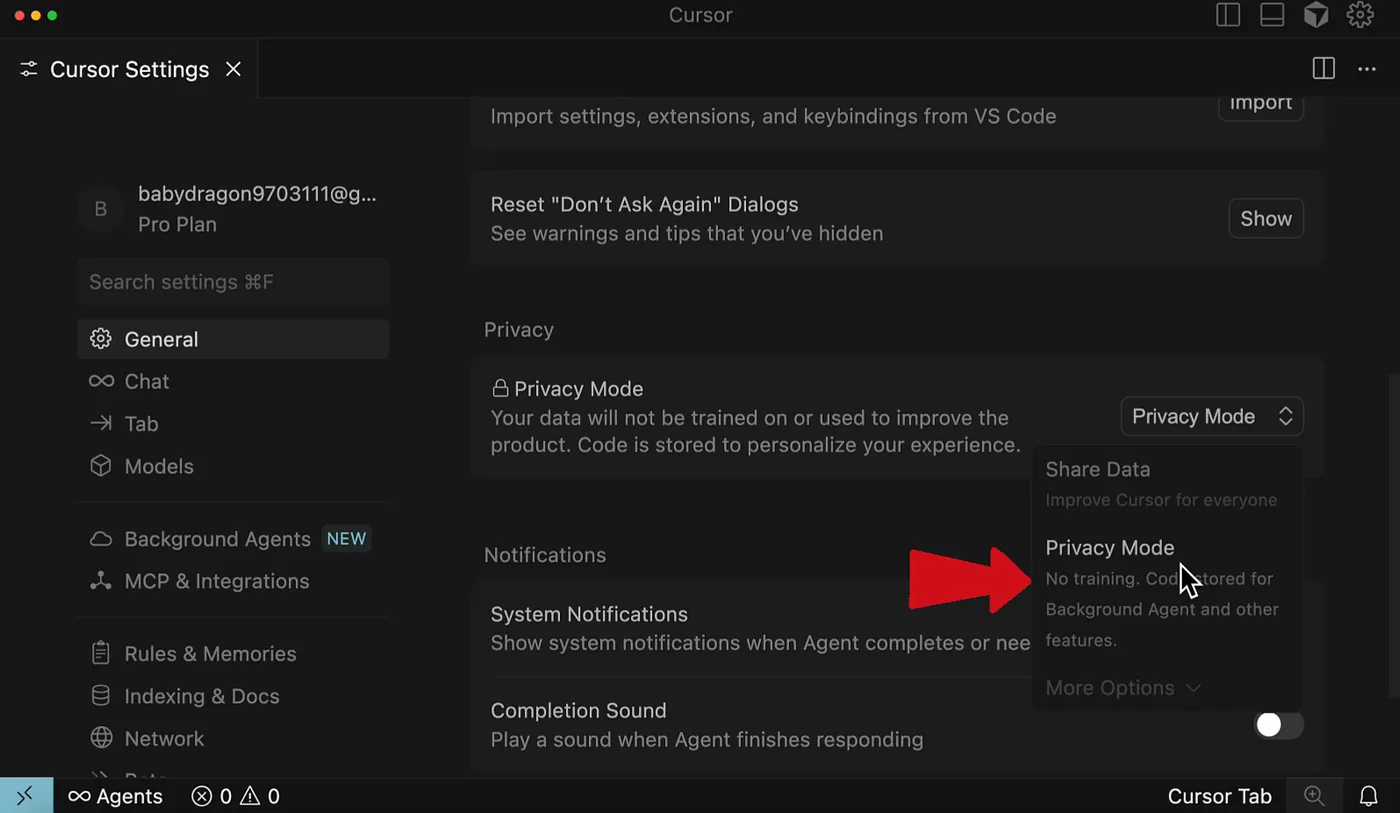
Task: Click the zoom magnifier in status bar
Action: (x=1315, y=796)
